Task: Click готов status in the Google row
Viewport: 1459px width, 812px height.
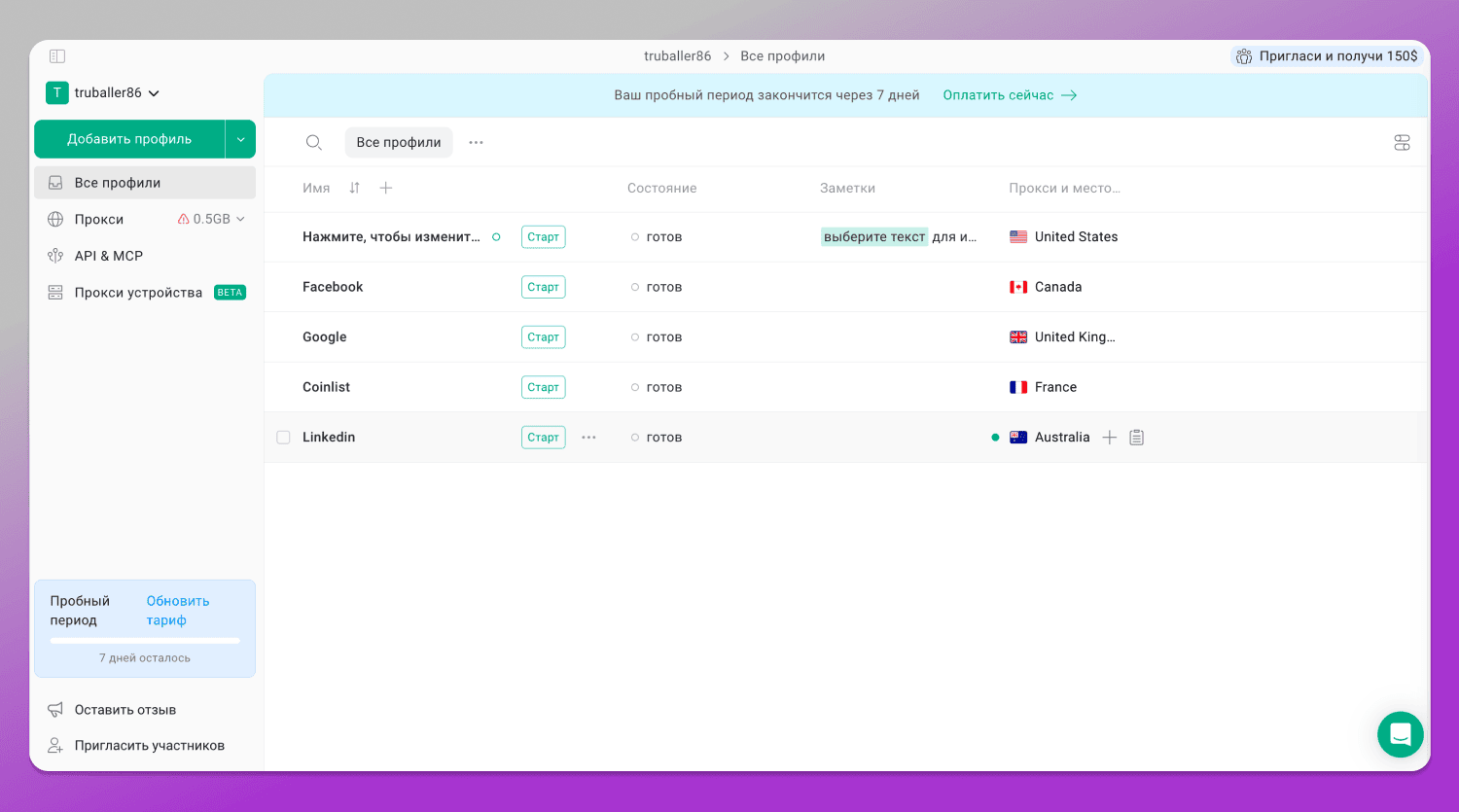Action: pos(664,337)
